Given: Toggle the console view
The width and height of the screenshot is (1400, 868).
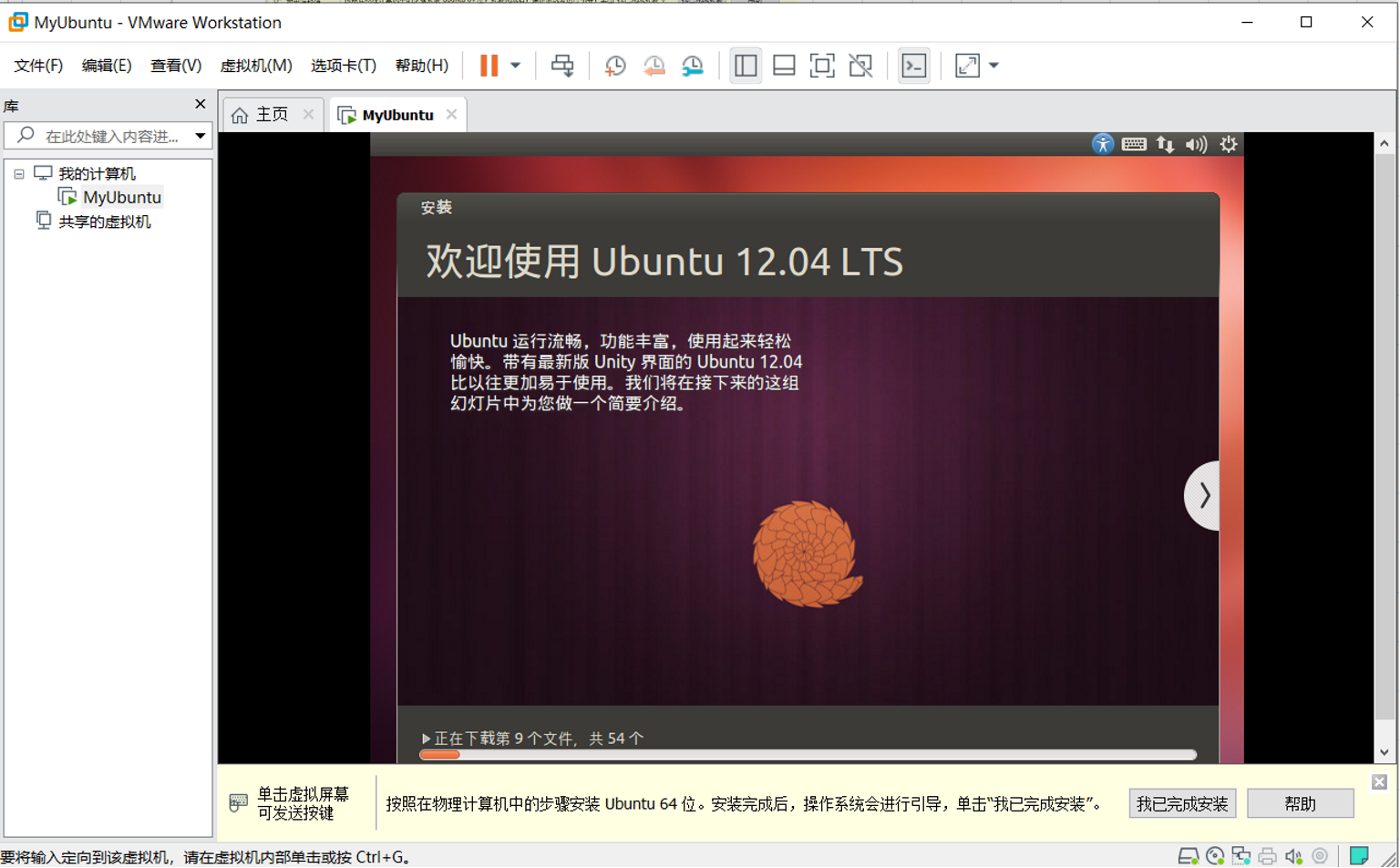Looking at the screenshot, I should tap(913, 65).
